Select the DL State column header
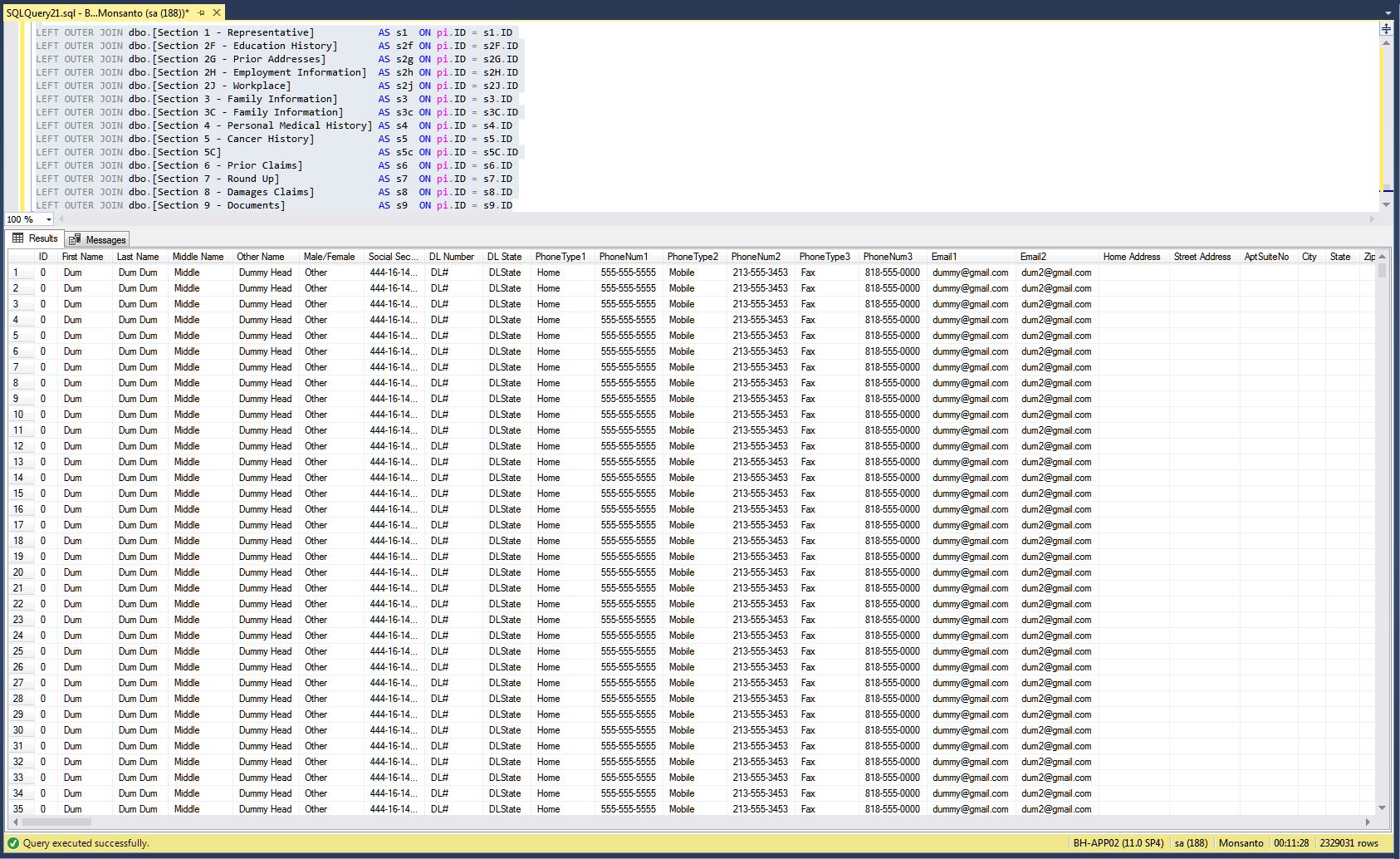 [505, 257]
